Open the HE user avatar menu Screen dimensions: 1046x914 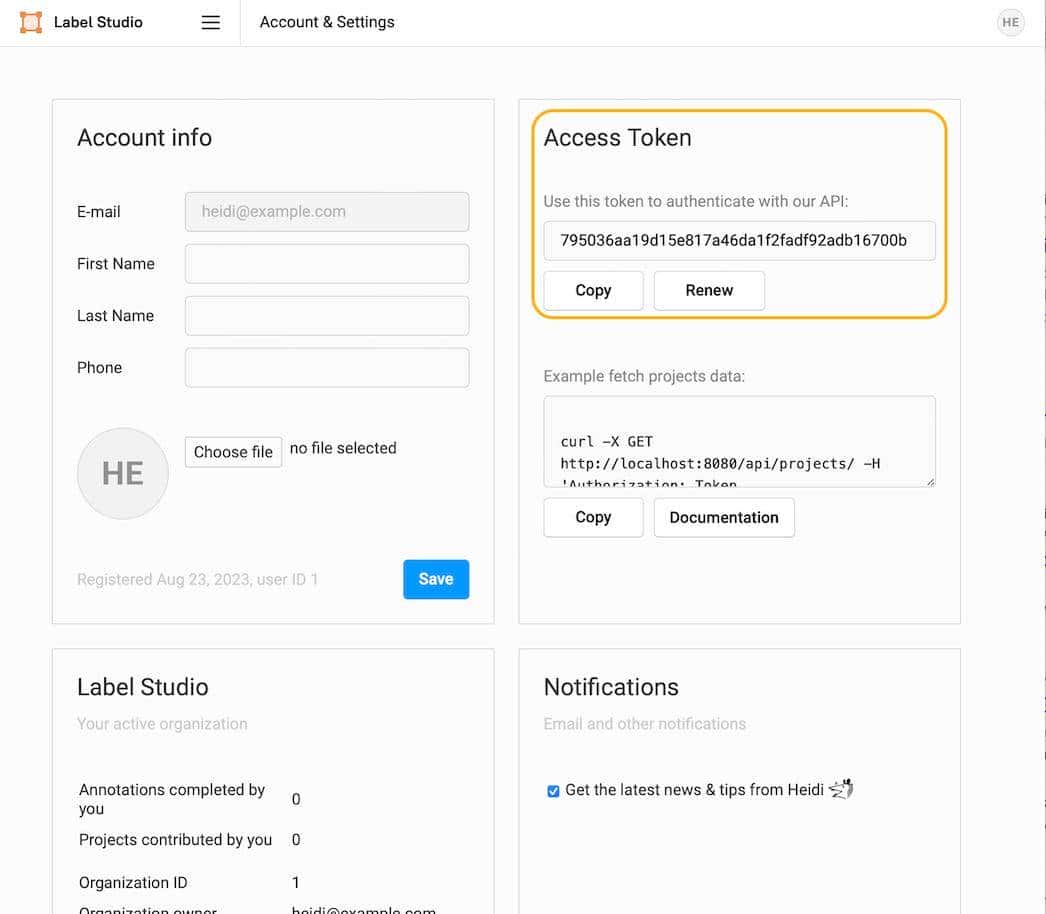pyautogui.click(x=1010, y=22)
